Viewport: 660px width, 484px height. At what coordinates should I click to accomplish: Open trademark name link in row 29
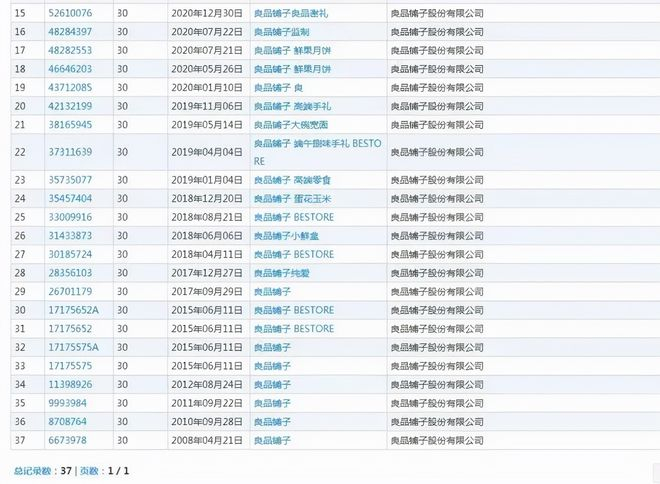click(x=272, y=291)
